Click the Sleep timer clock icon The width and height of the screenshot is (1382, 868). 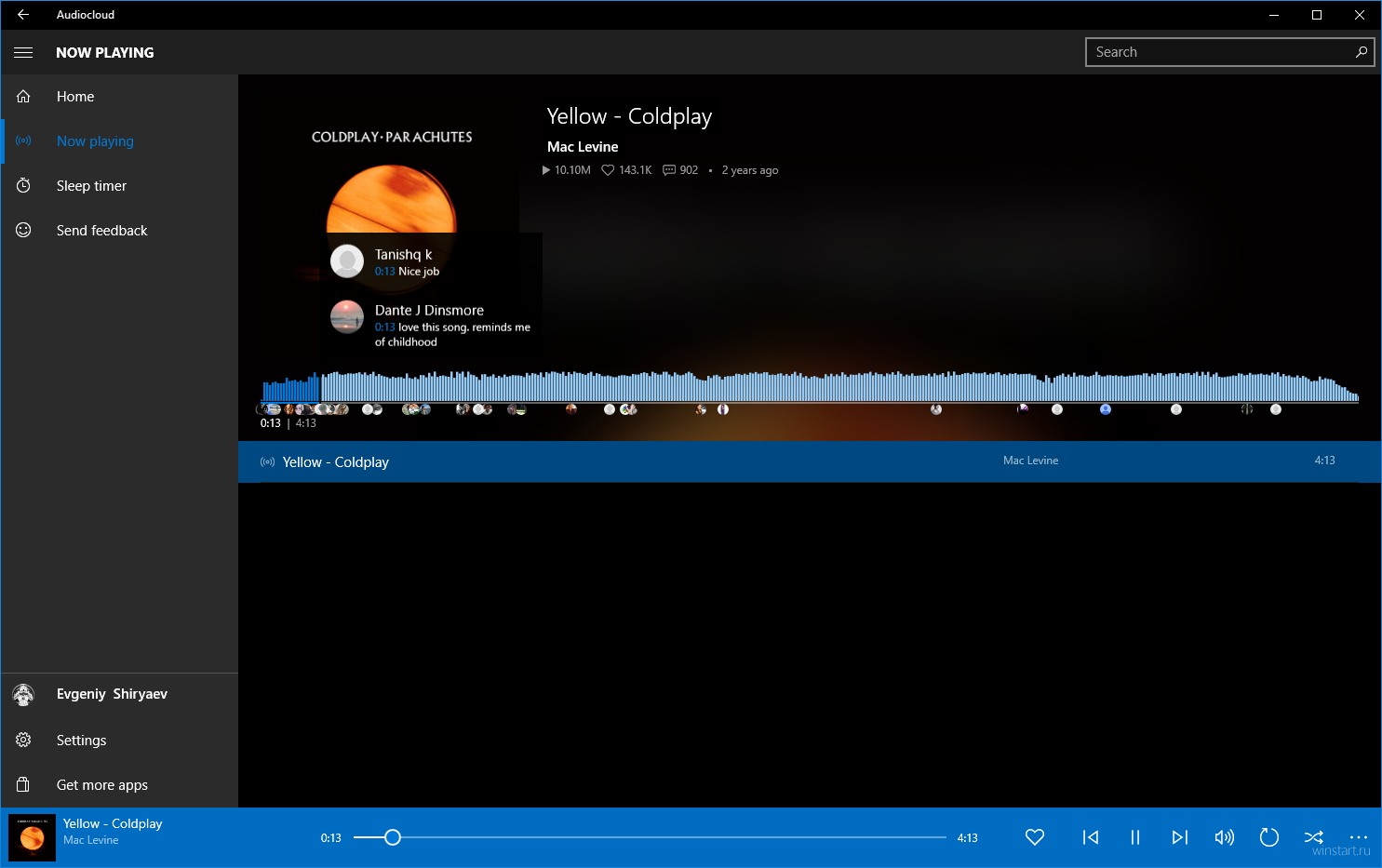tap(23, 185)
